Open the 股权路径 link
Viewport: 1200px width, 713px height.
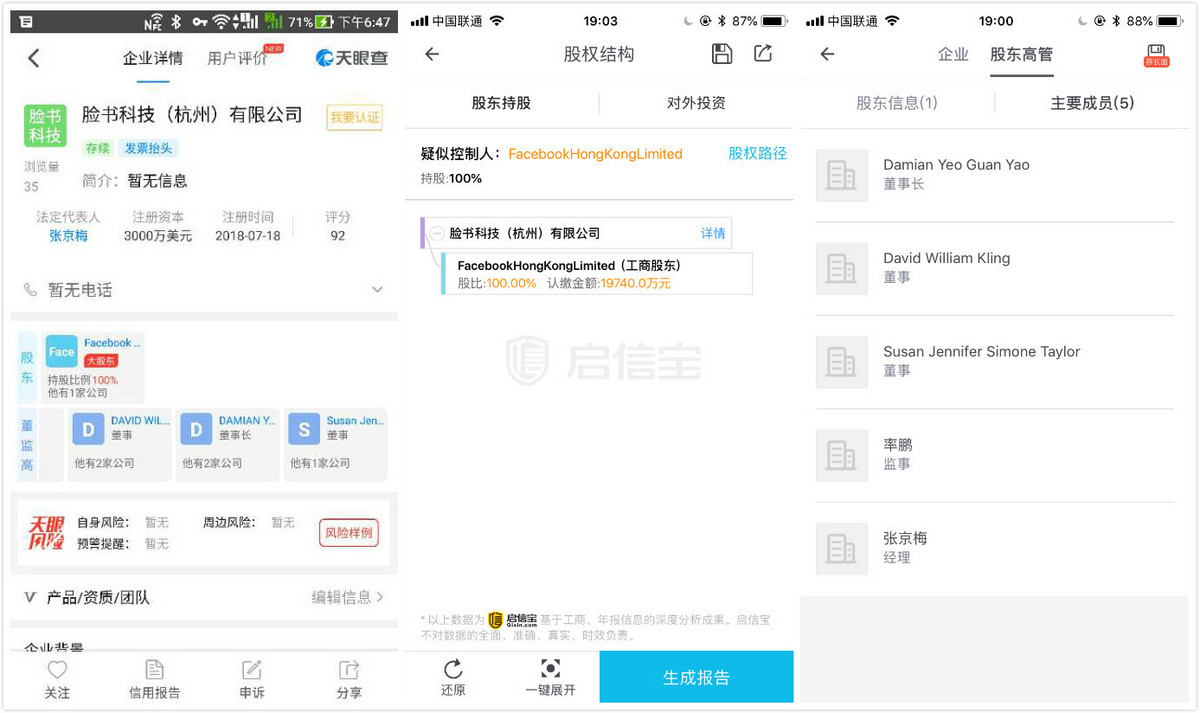coord(757,153)
